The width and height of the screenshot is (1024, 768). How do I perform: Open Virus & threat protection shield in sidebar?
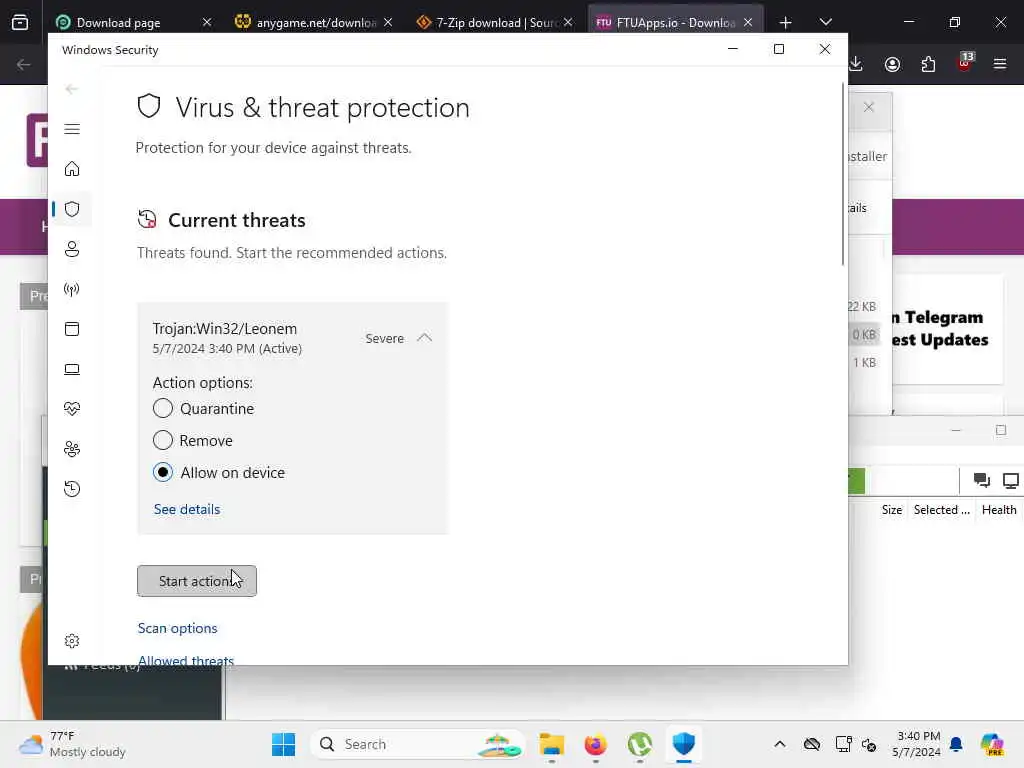72,209
